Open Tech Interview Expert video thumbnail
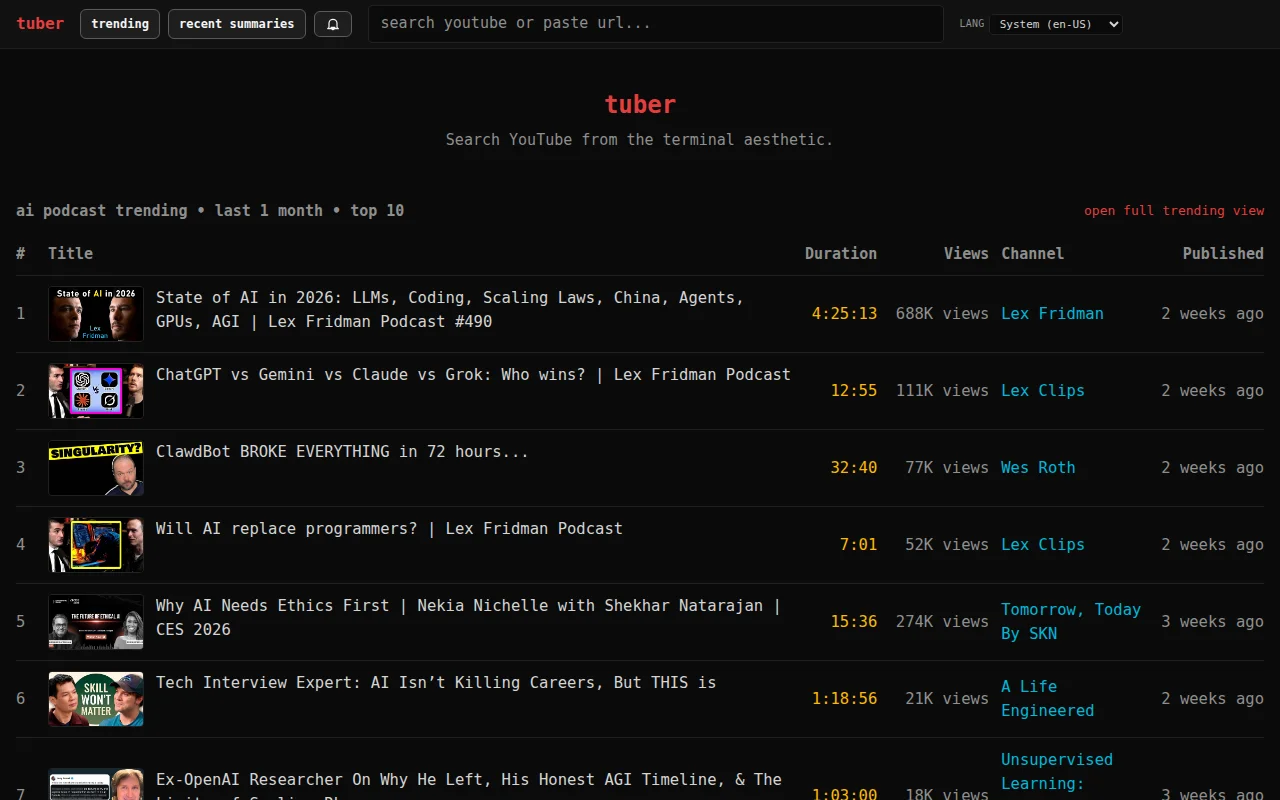Screen dimensions: 1280x800 [96, 699]
